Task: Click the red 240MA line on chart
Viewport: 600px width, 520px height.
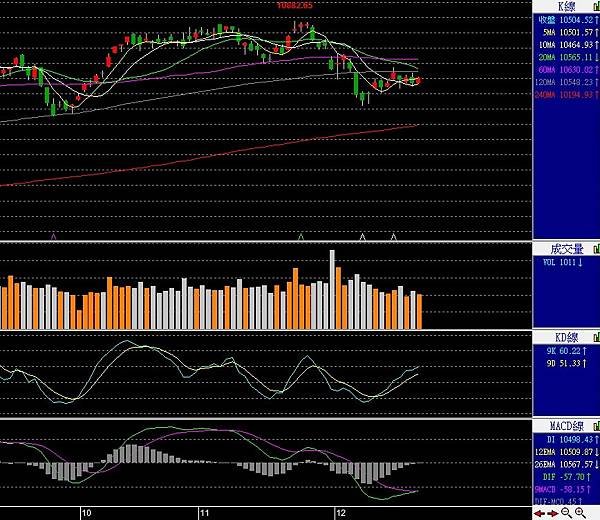Action: point(209,156)
